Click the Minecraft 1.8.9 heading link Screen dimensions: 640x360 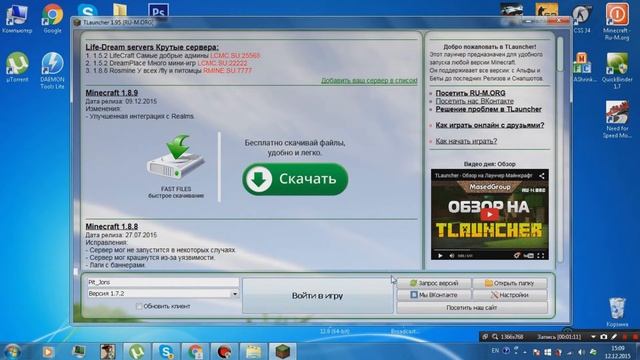tap(111, 93)
